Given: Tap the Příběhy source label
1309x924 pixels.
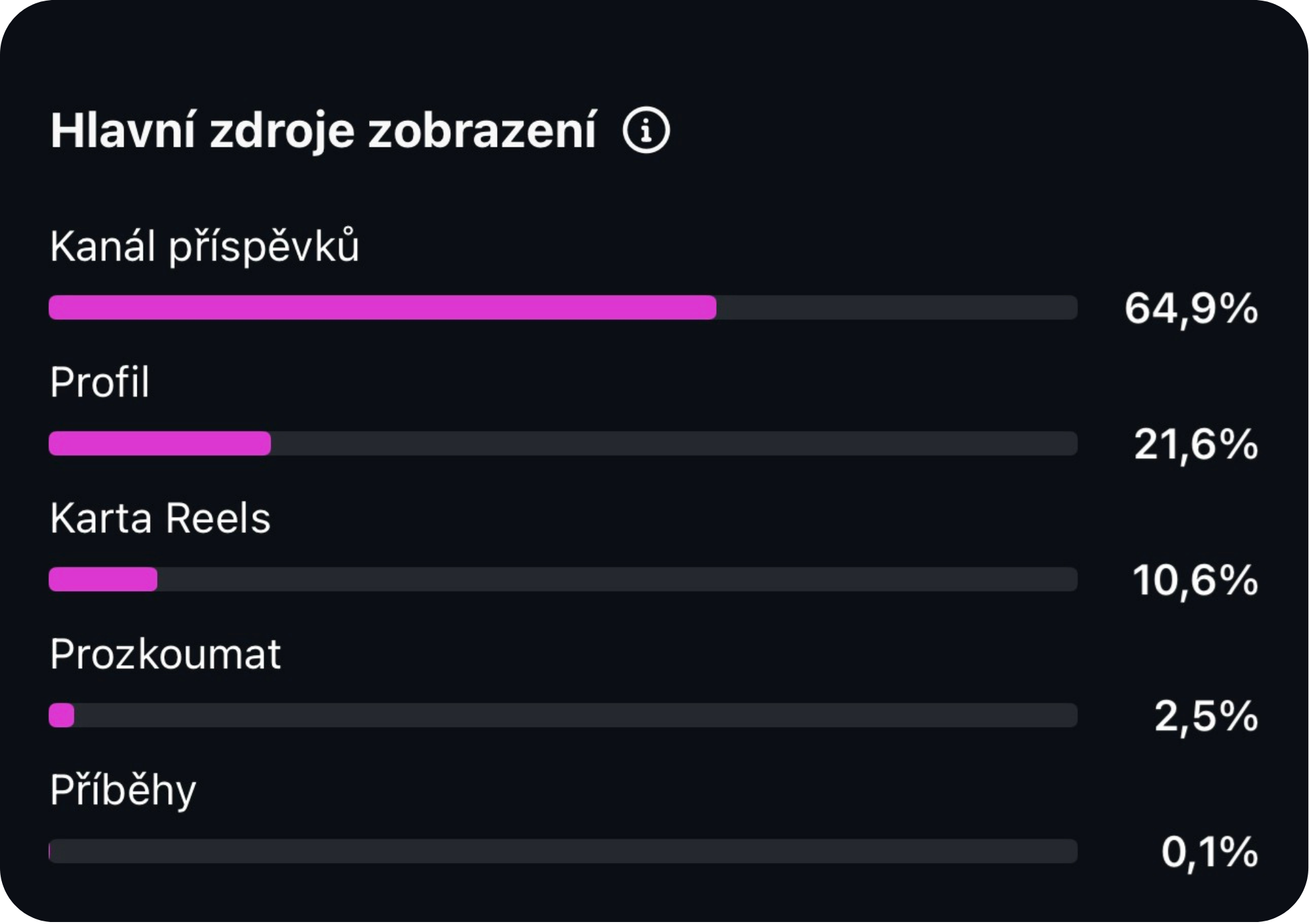Looking at the screenshot, I should (x=123, y=790).
